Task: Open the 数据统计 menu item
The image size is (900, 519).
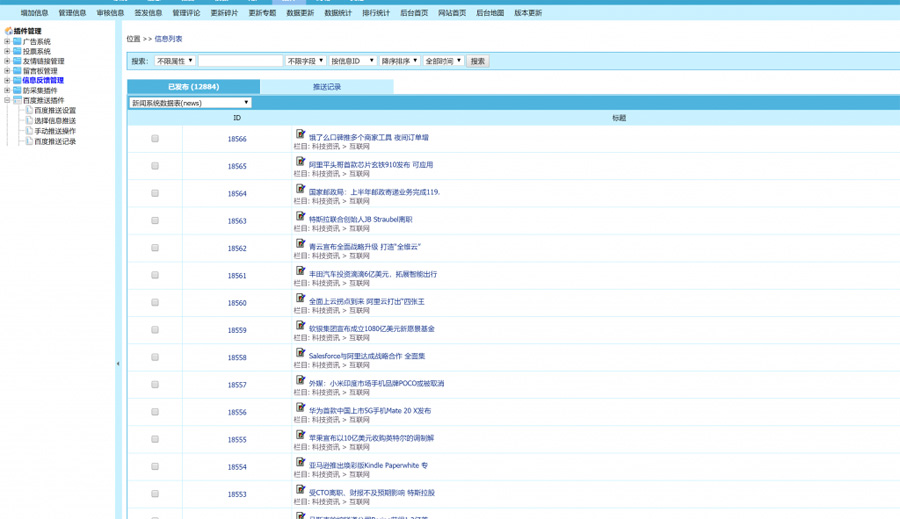Action: 338,13
